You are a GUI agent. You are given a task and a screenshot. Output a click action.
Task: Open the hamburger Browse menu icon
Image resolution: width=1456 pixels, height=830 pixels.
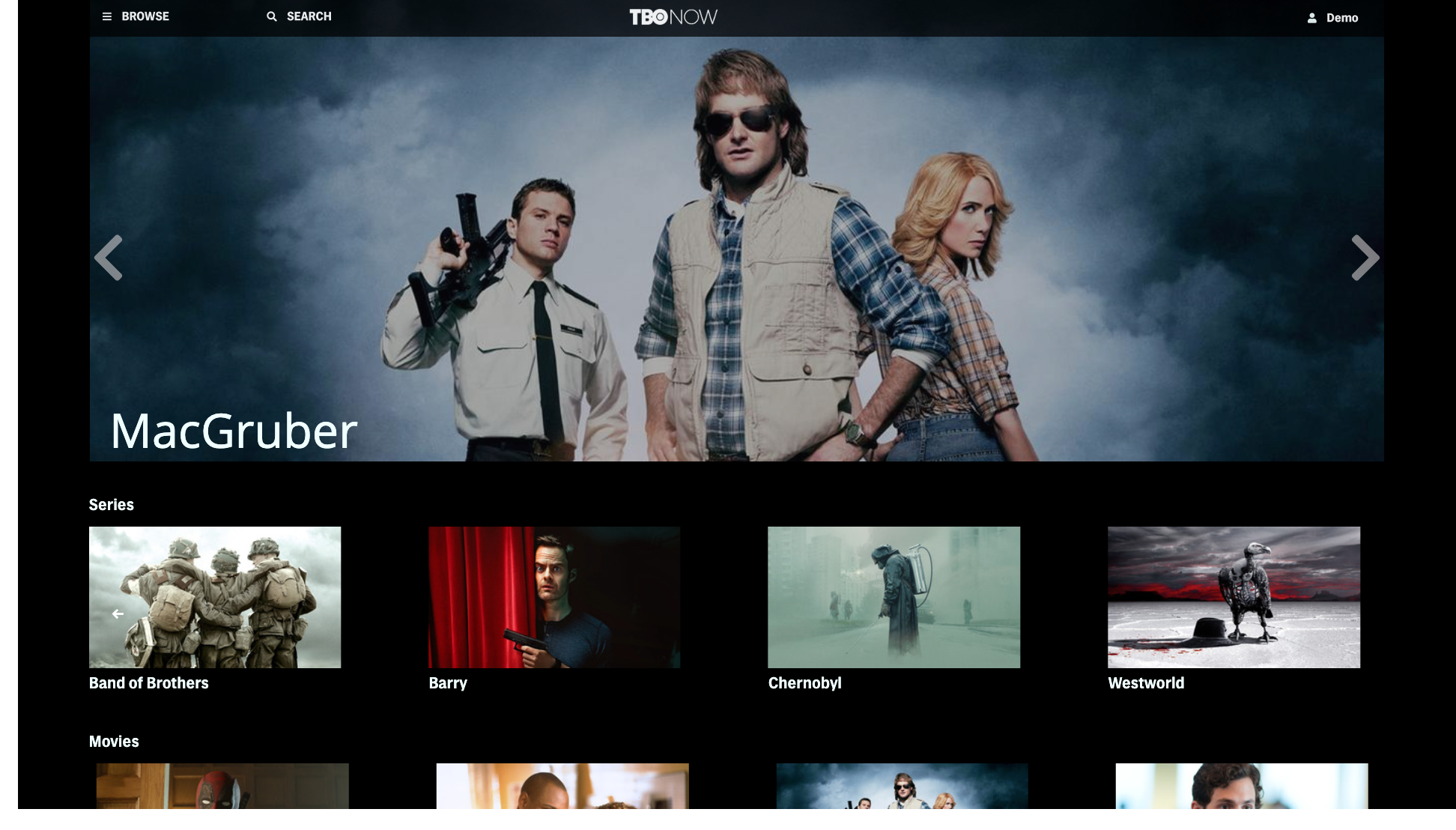coord(107,16)
